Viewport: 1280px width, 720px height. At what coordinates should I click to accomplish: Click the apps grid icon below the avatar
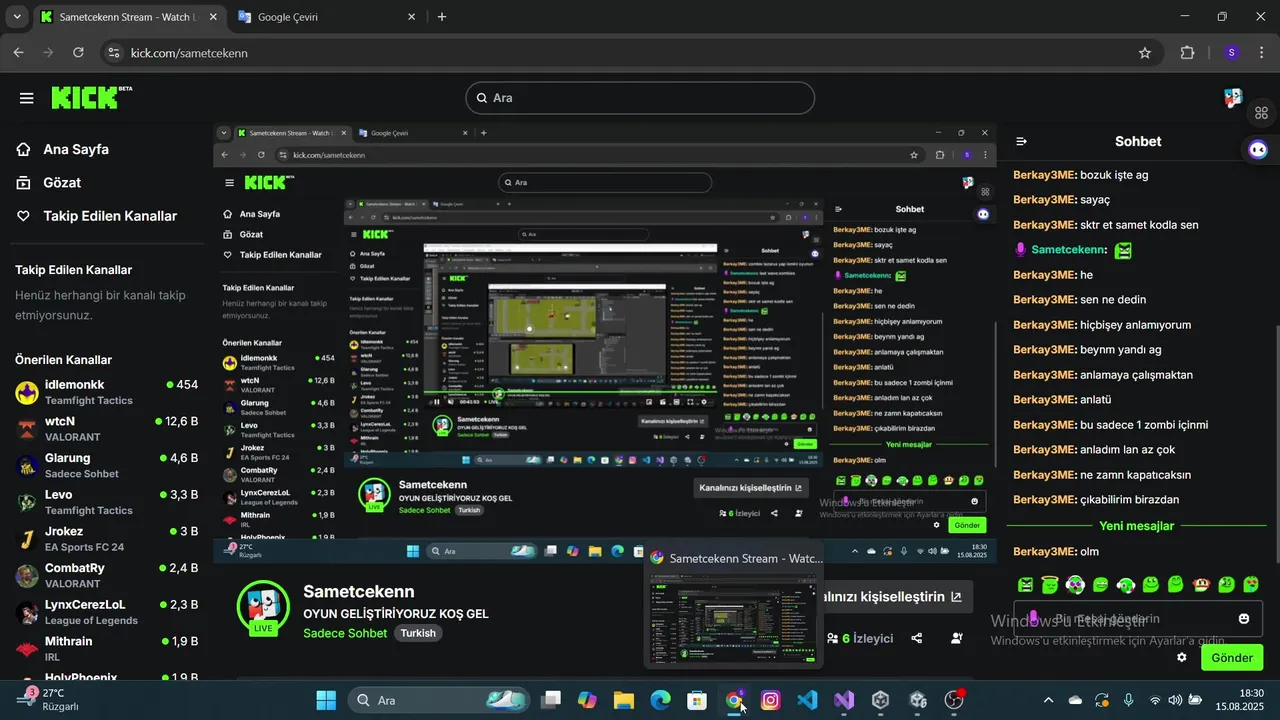click(1262, 112)
